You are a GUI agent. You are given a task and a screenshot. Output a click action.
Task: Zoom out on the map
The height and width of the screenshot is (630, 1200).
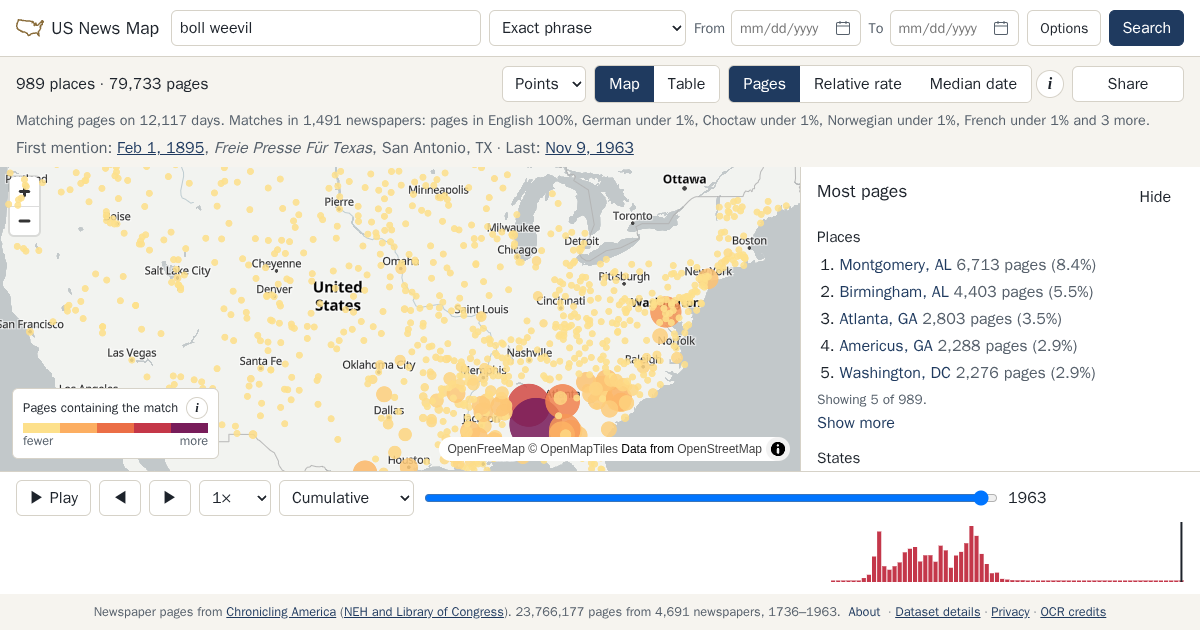pyautogui.click(x=25, y=221)
